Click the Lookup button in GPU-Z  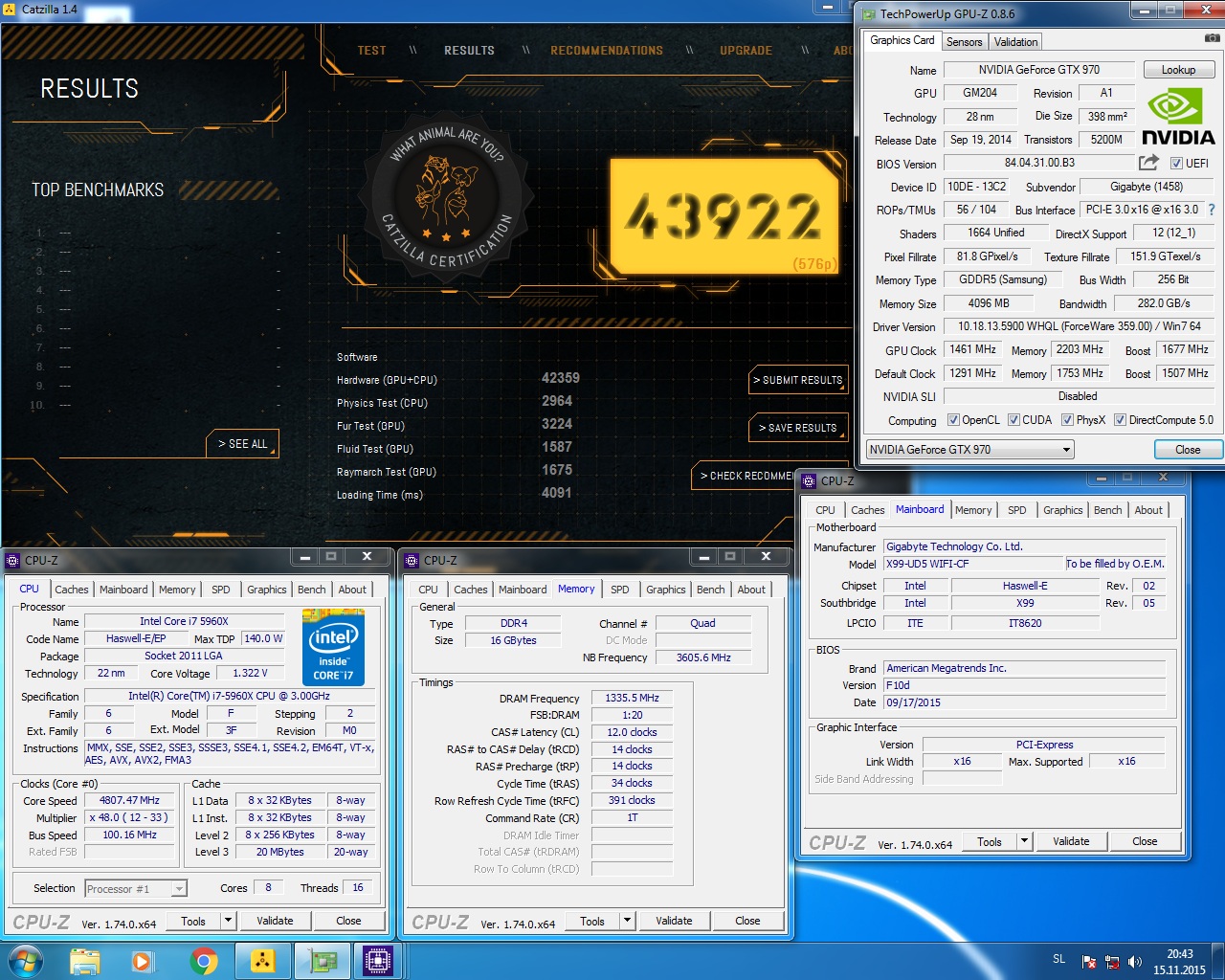click(1178, 70)
